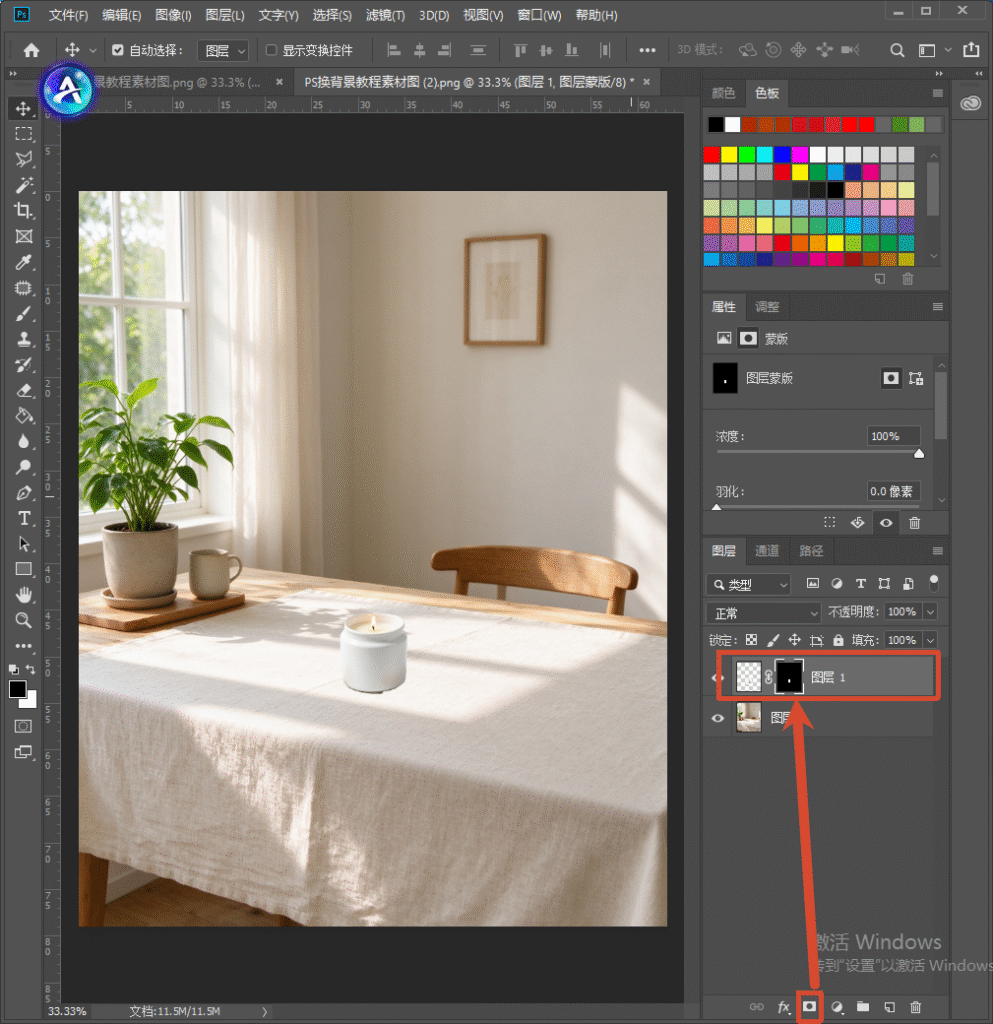
Task: Adjust the 浓度 density slider handle
Action: (919, 454)
